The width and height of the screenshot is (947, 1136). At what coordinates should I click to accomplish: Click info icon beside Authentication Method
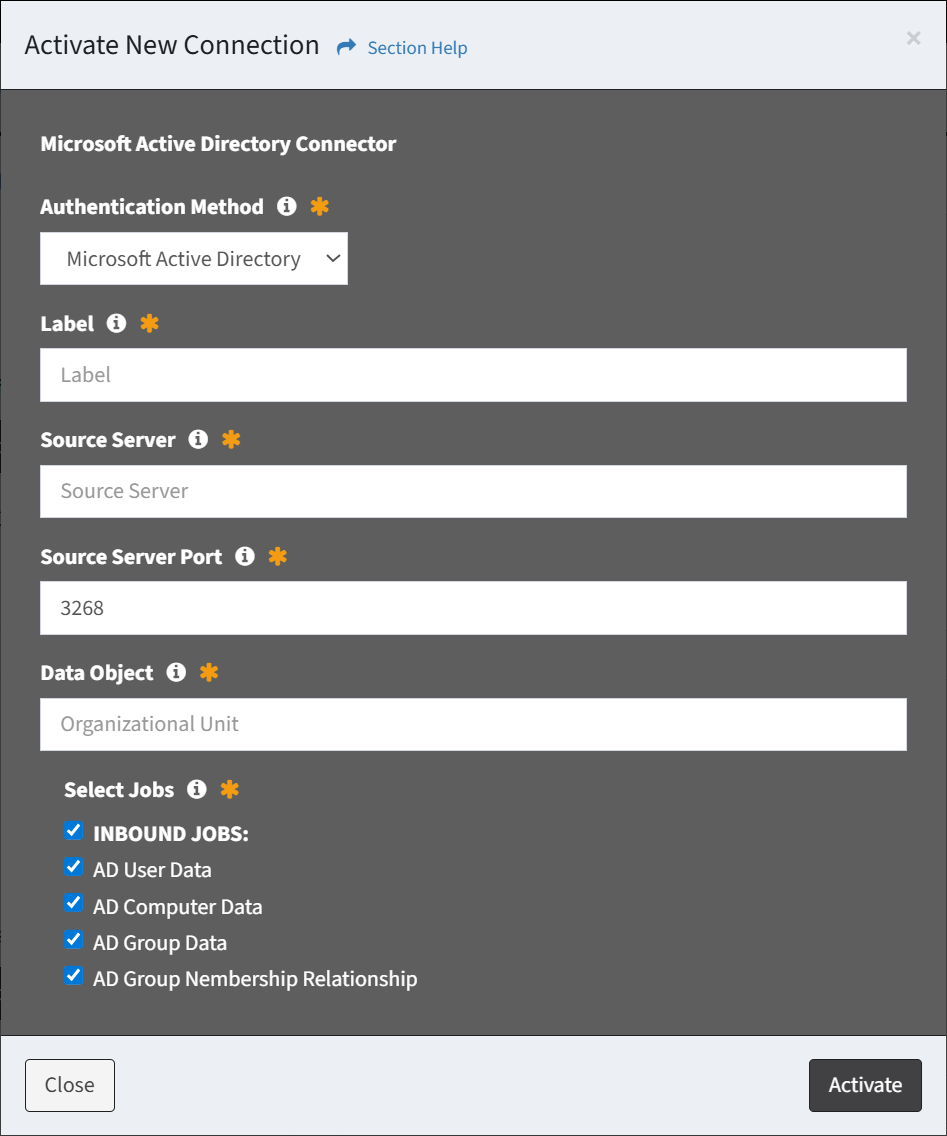(287, 207)
